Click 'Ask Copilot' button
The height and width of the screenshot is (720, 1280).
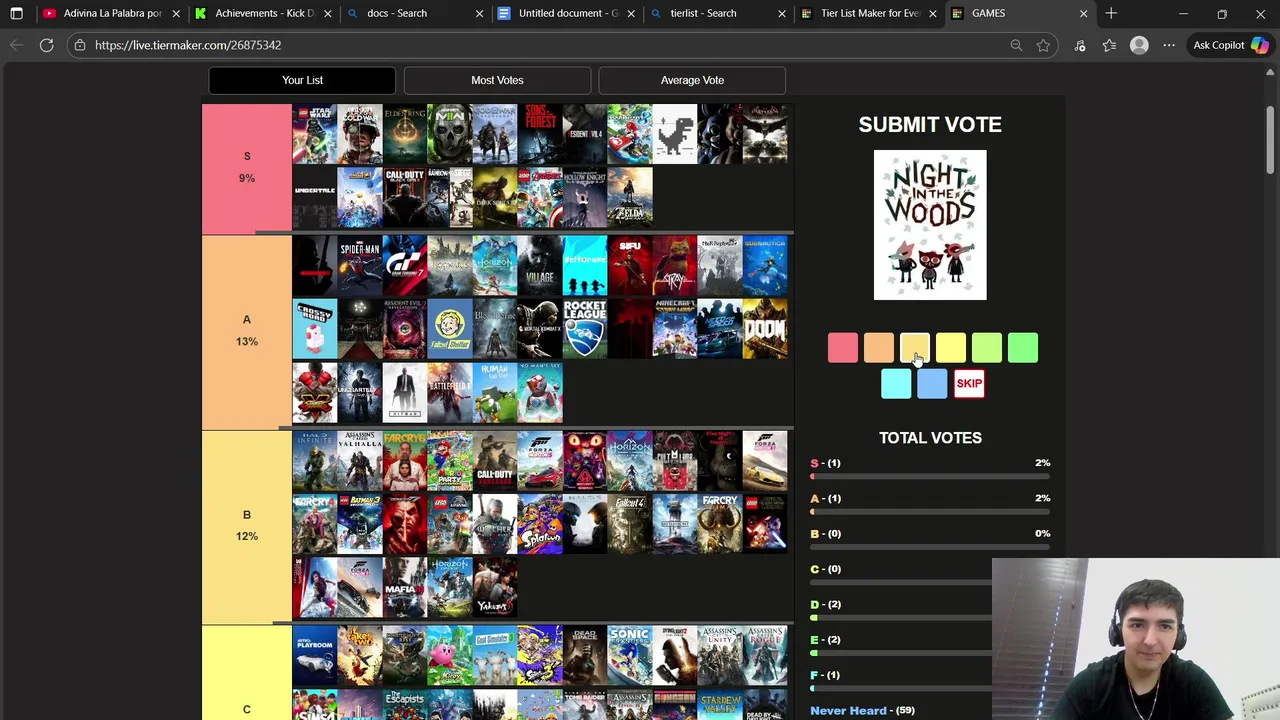(1231, 45)
